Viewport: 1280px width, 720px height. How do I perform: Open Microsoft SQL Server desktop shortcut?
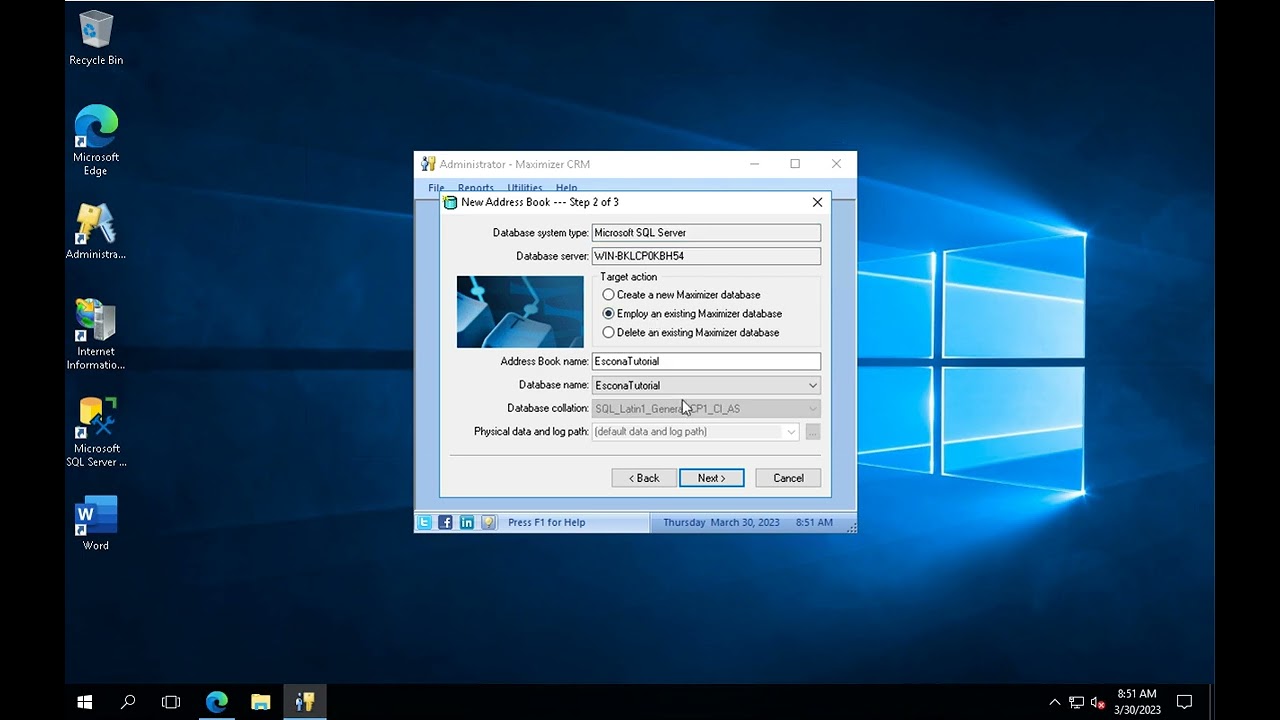pos(96,432)
